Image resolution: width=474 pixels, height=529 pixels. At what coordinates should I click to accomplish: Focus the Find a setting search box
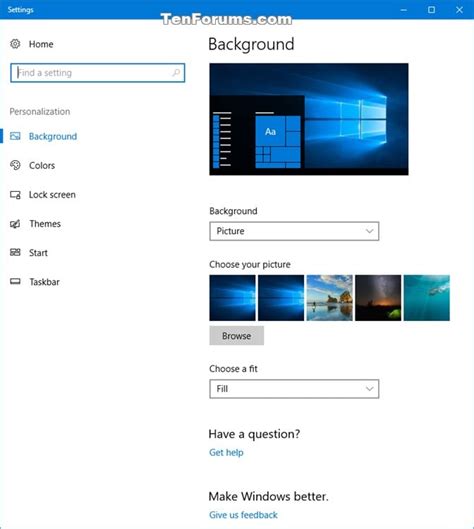pos(97,73)
